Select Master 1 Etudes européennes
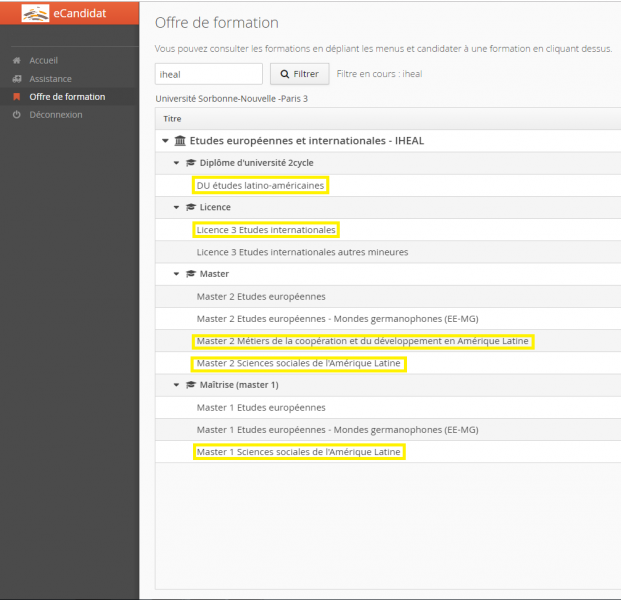Viewport: 621px width, 600px height. pos(261,408)
